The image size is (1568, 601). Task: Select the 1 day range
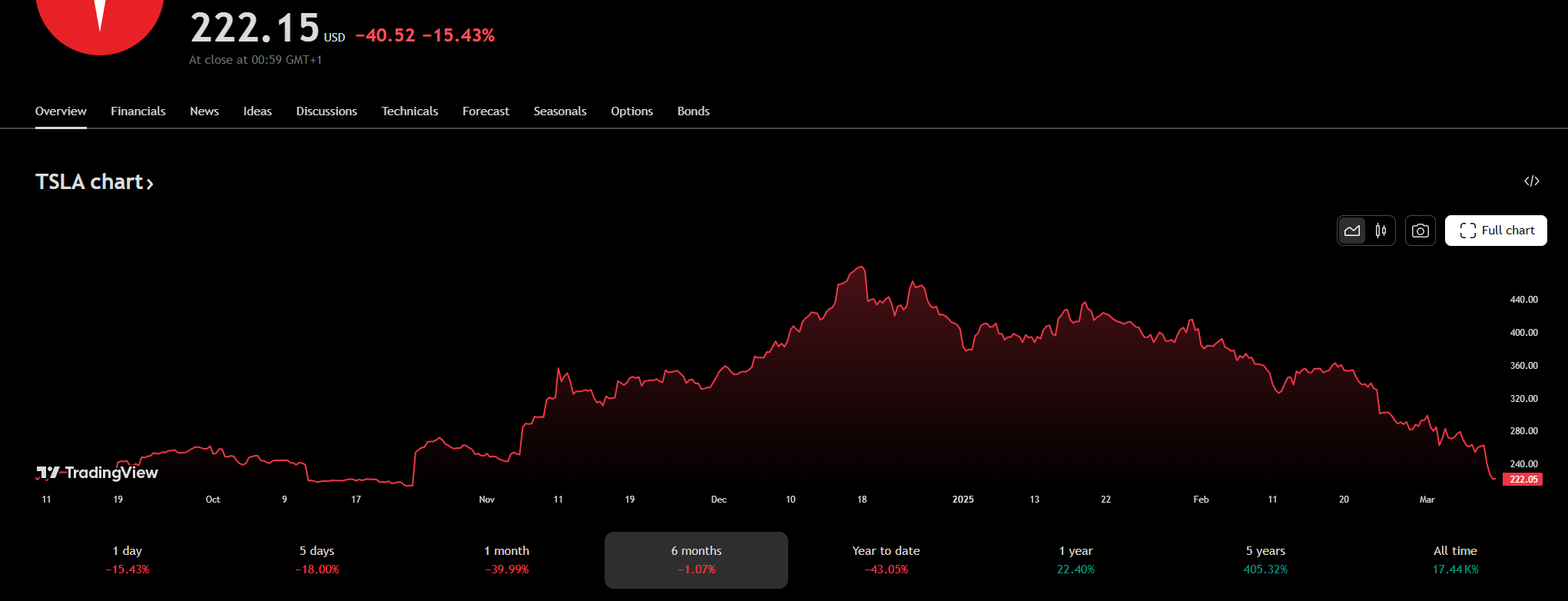point(128,560)
